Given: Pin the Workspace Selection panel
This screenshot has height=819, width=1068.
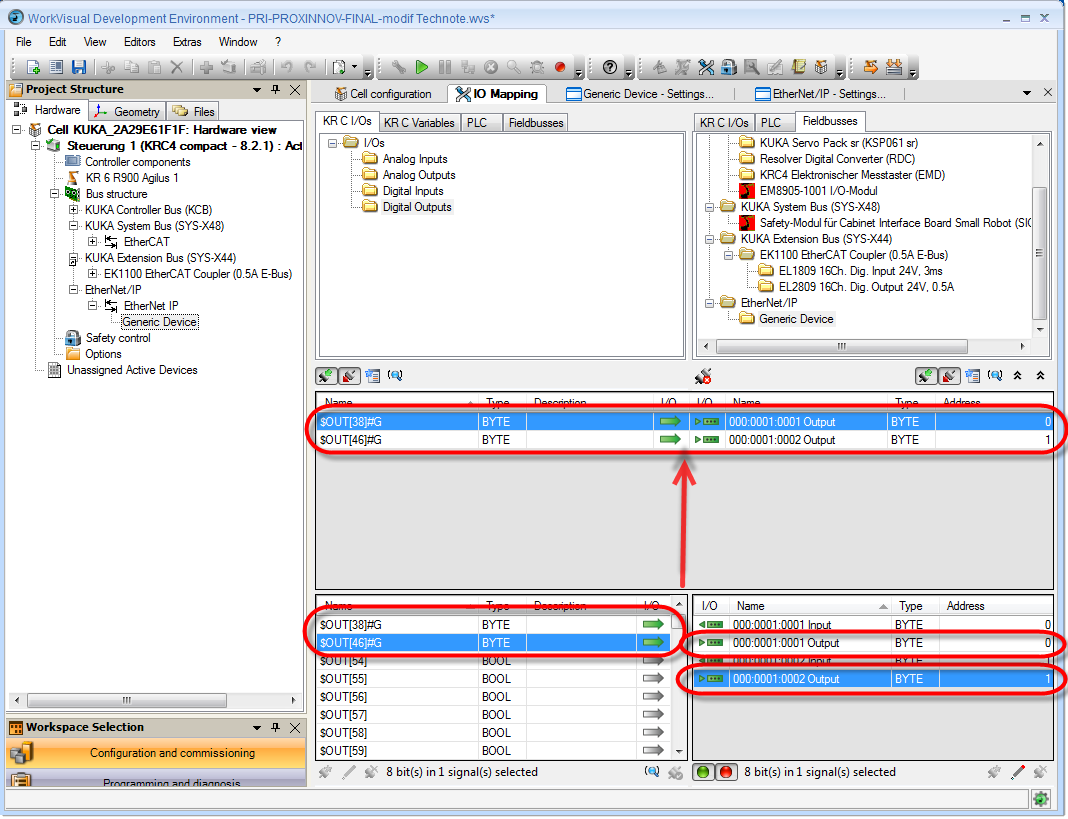Looking at the screenshot, I should click(x=276, y=728).
